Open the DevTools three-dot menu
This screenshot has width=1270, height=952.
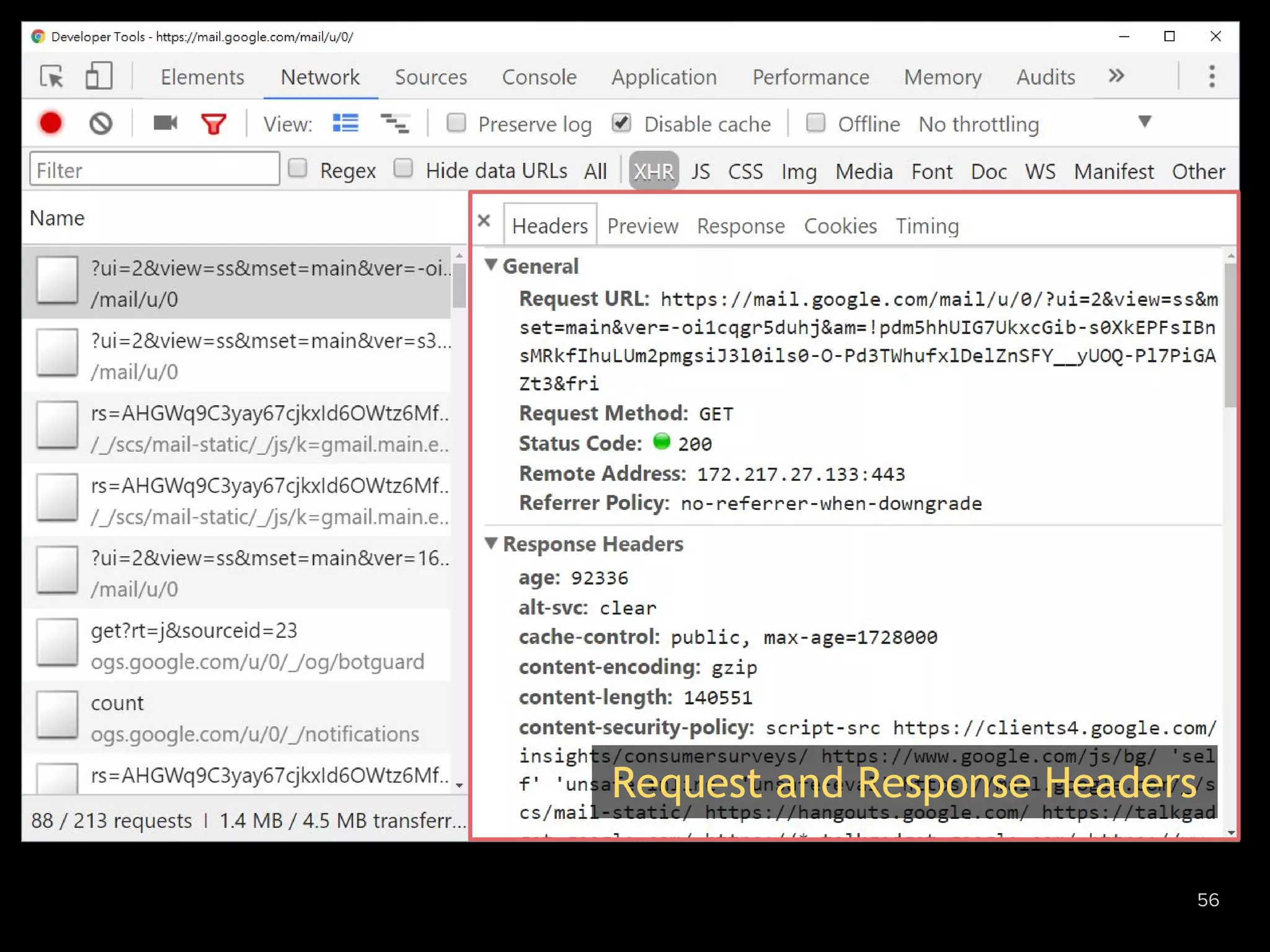click(x=1212, y=76)
